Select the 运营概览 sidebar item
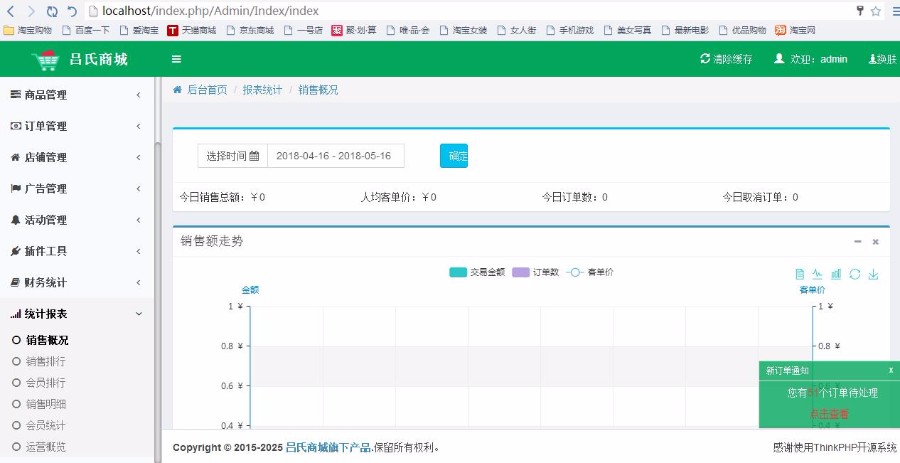 coord(46,447)
